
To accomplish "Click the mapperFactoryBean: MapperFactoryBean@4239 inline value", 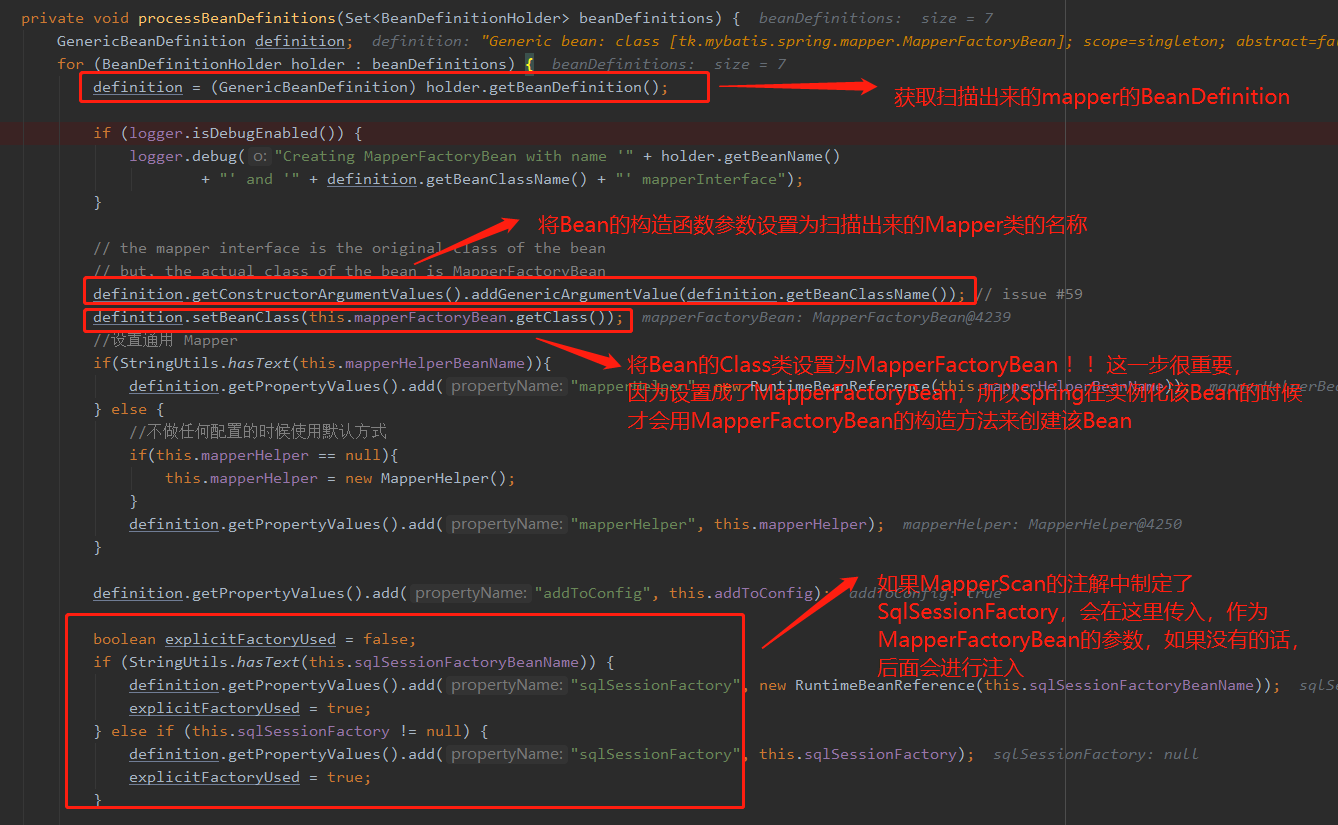I will click(826, 317).
